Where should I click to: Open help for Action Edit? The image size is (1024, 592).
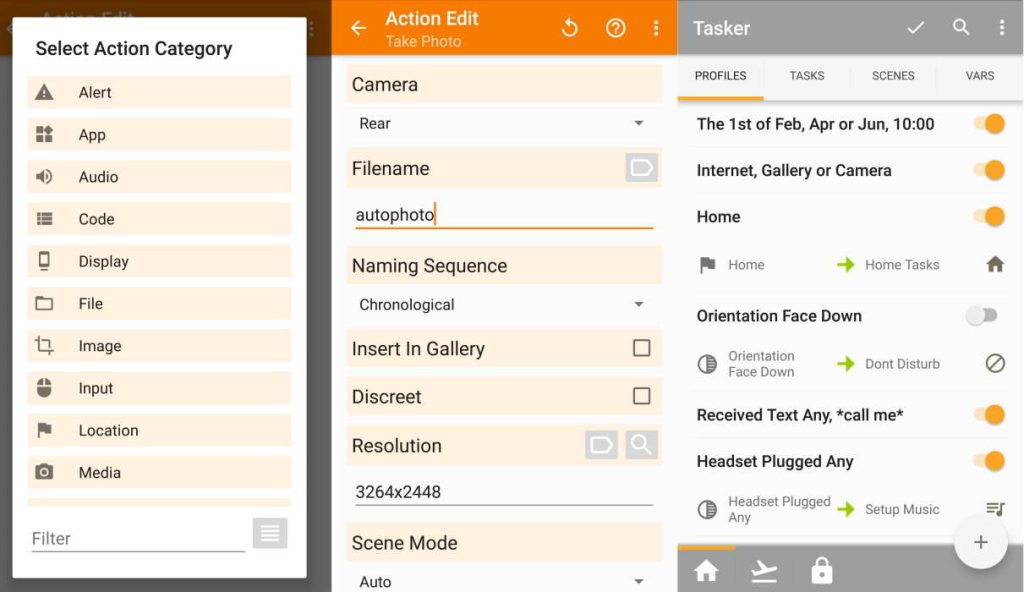(615, 27)
